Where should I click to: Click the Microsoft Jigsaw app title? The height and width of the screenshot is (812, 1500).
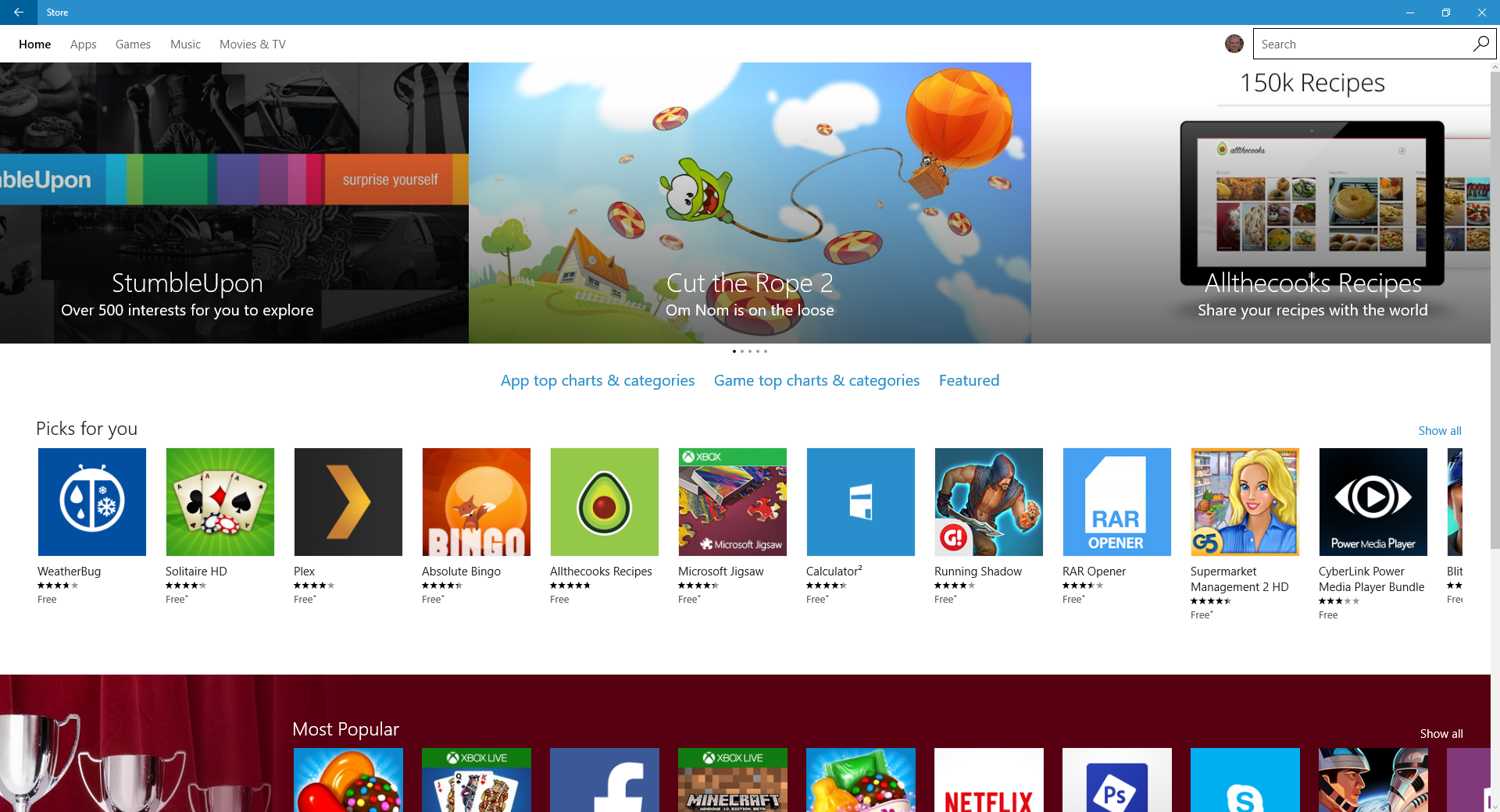[721, 572]
